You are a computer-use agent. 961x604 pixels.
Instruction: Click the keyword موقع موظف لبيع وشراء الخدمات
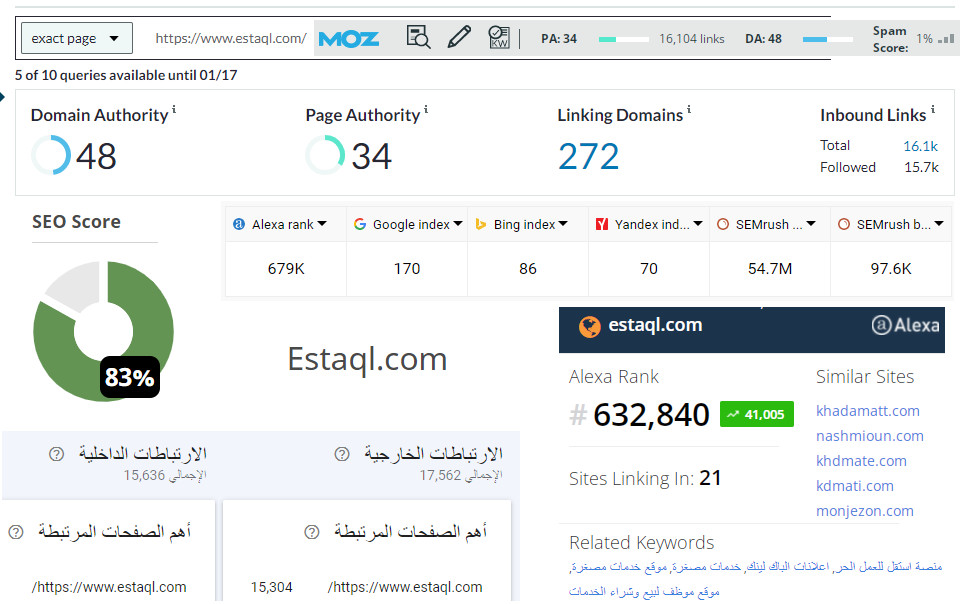pos(644,592)
